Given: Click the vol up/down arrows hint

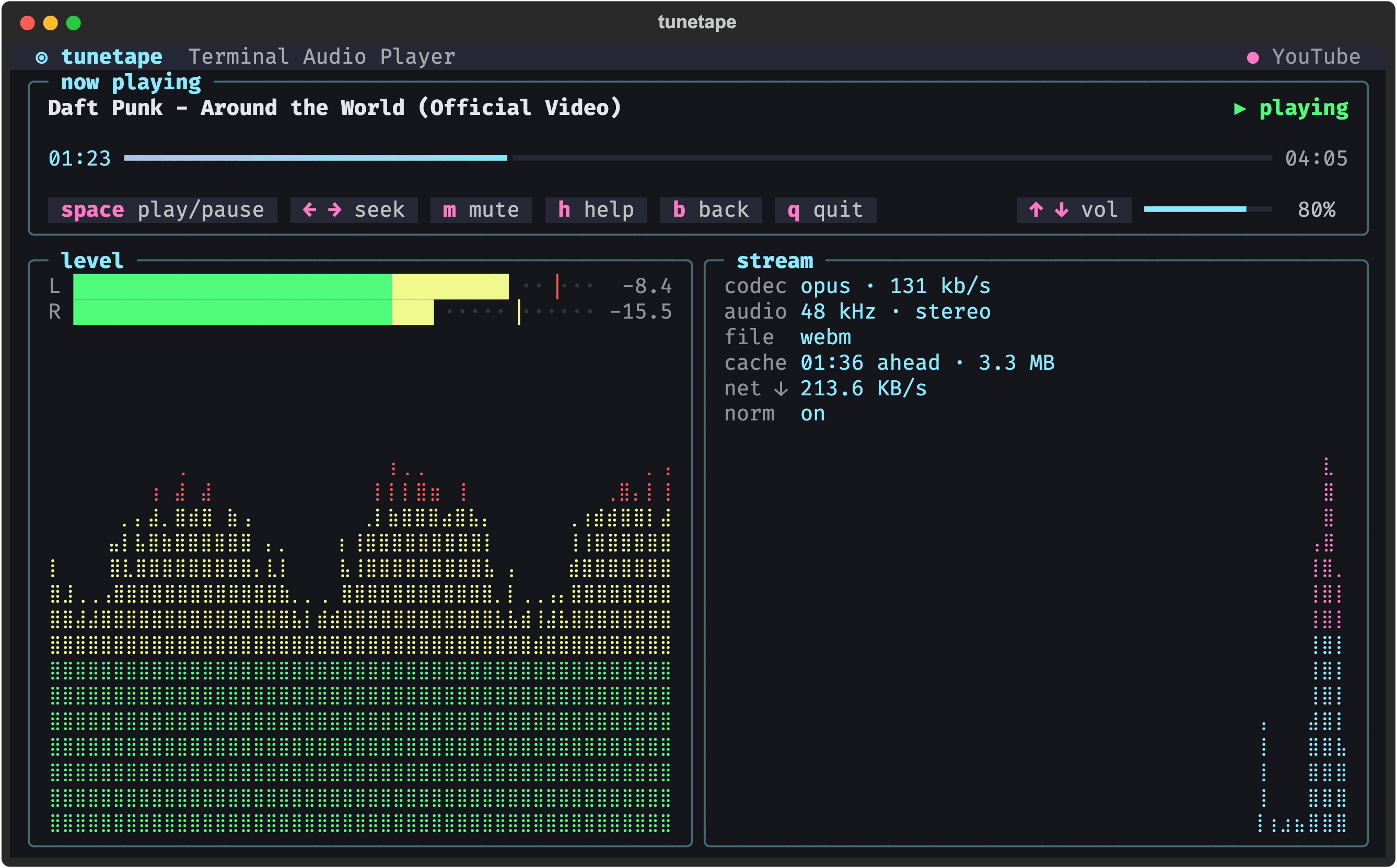Looking at the screenshot, I should click(x=1074, y=210).
